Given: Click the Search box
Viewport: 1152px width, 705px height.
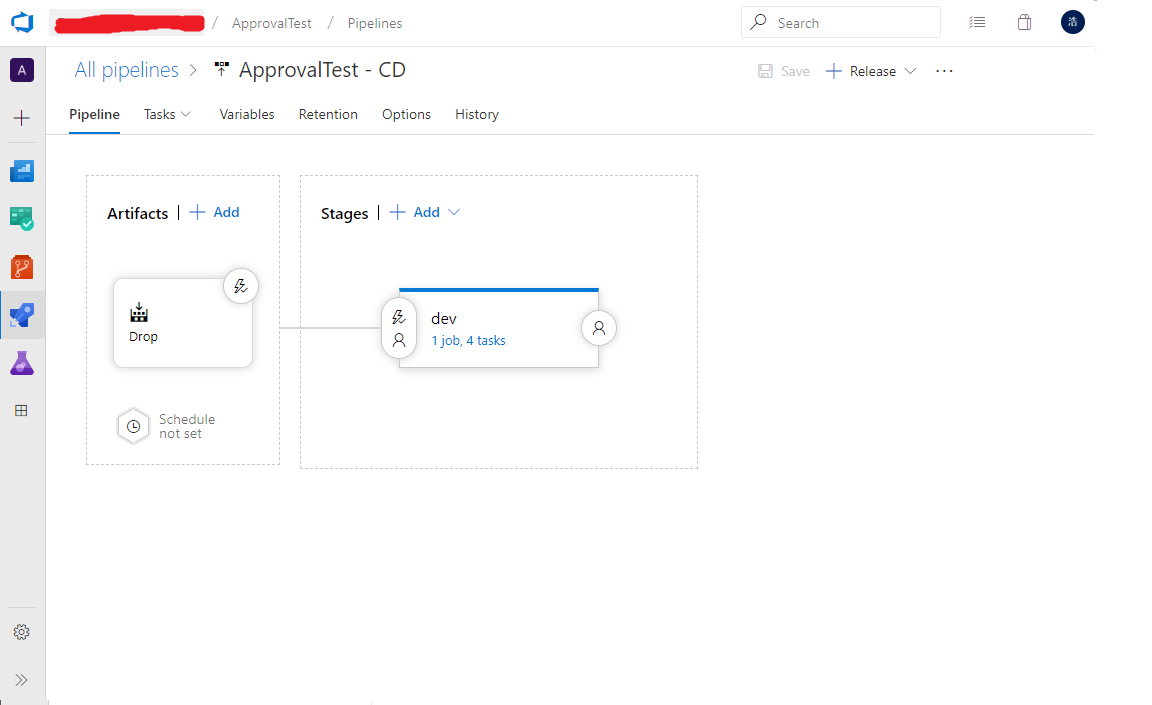Looking at the screenshot, I should coord(840,23).
